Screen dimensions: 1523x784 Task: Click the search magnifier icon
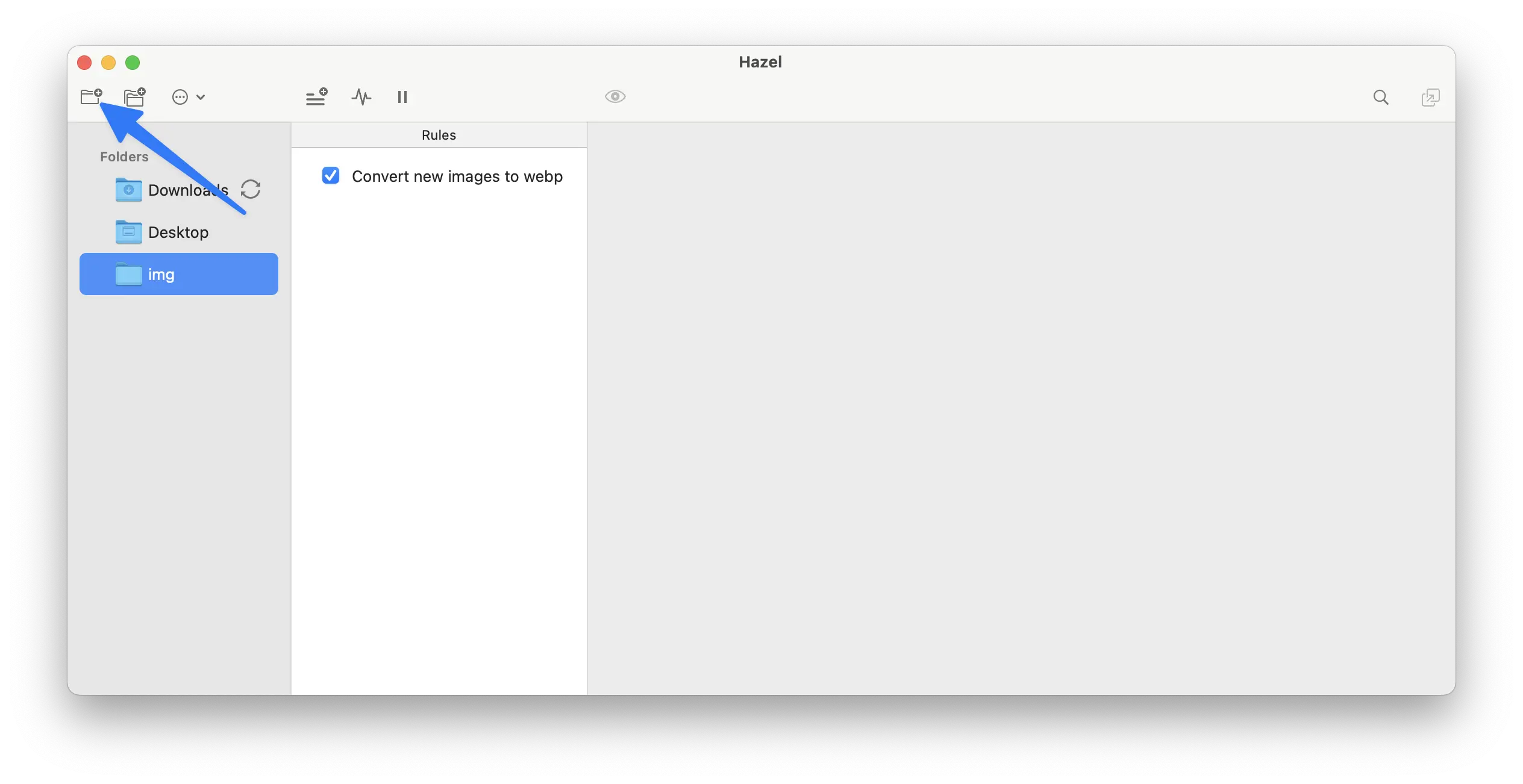click(1381, 97)
